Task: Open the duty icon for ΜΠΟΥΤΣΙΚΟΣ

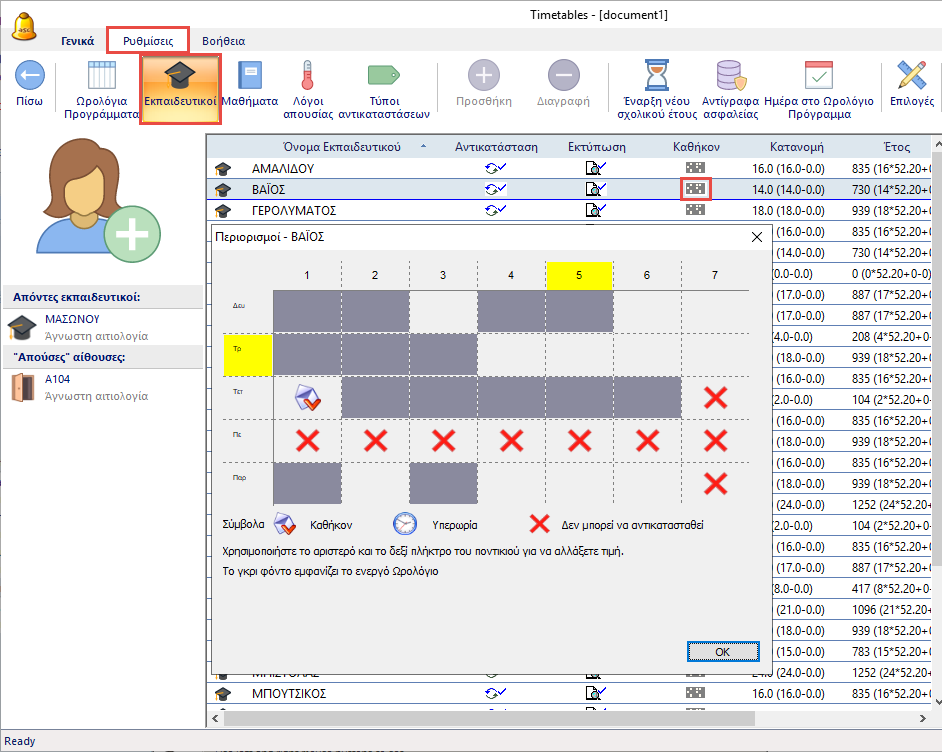Action: click(x=695, y=693)
